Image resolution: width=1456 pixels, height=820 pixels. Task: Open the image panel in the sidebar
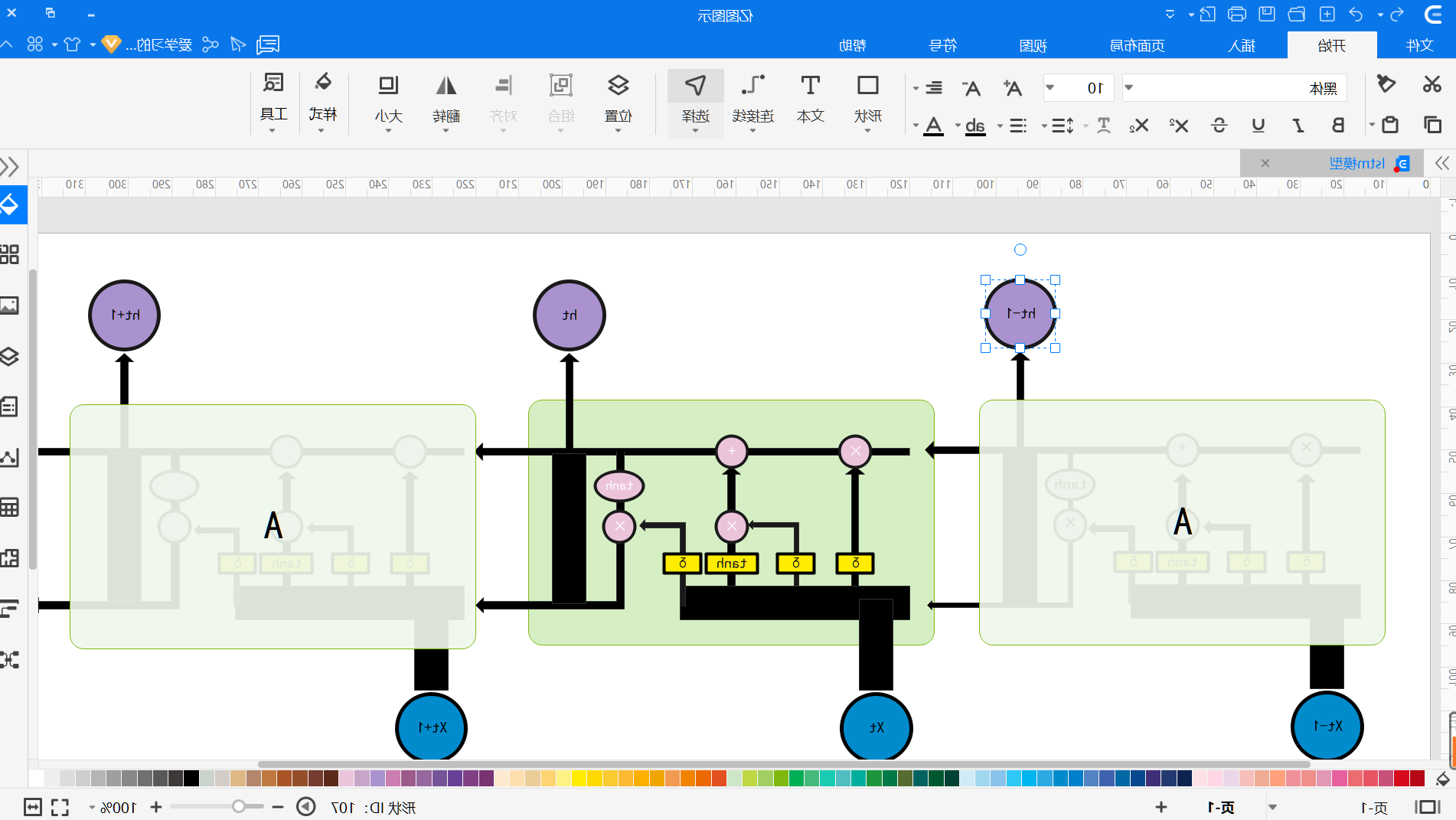point(9,305)
